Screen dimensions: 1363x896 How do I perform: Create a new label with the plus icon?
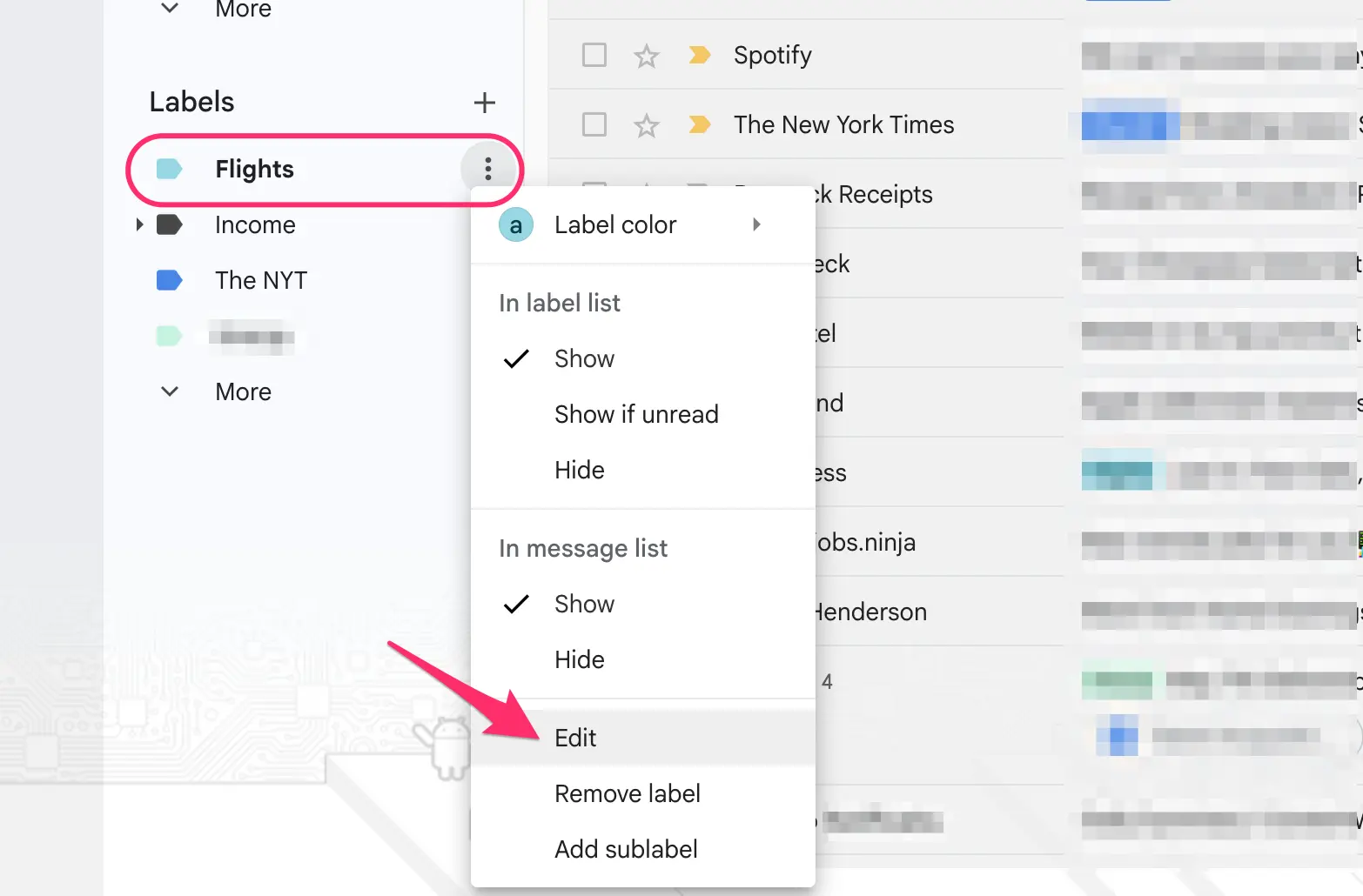(485, 102)
